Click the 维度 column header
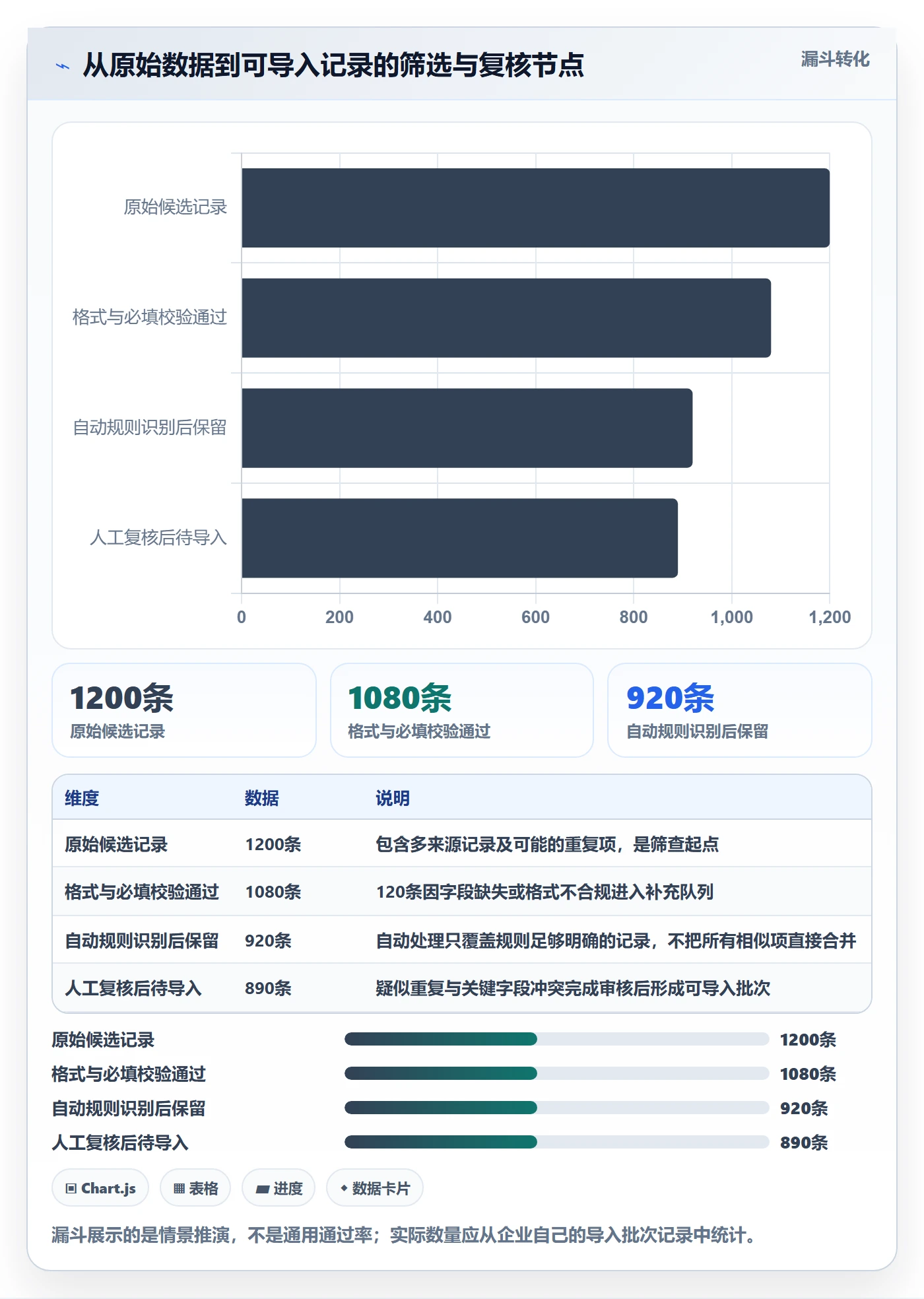The image size is (924, 1299). click(x=82, y=798)
